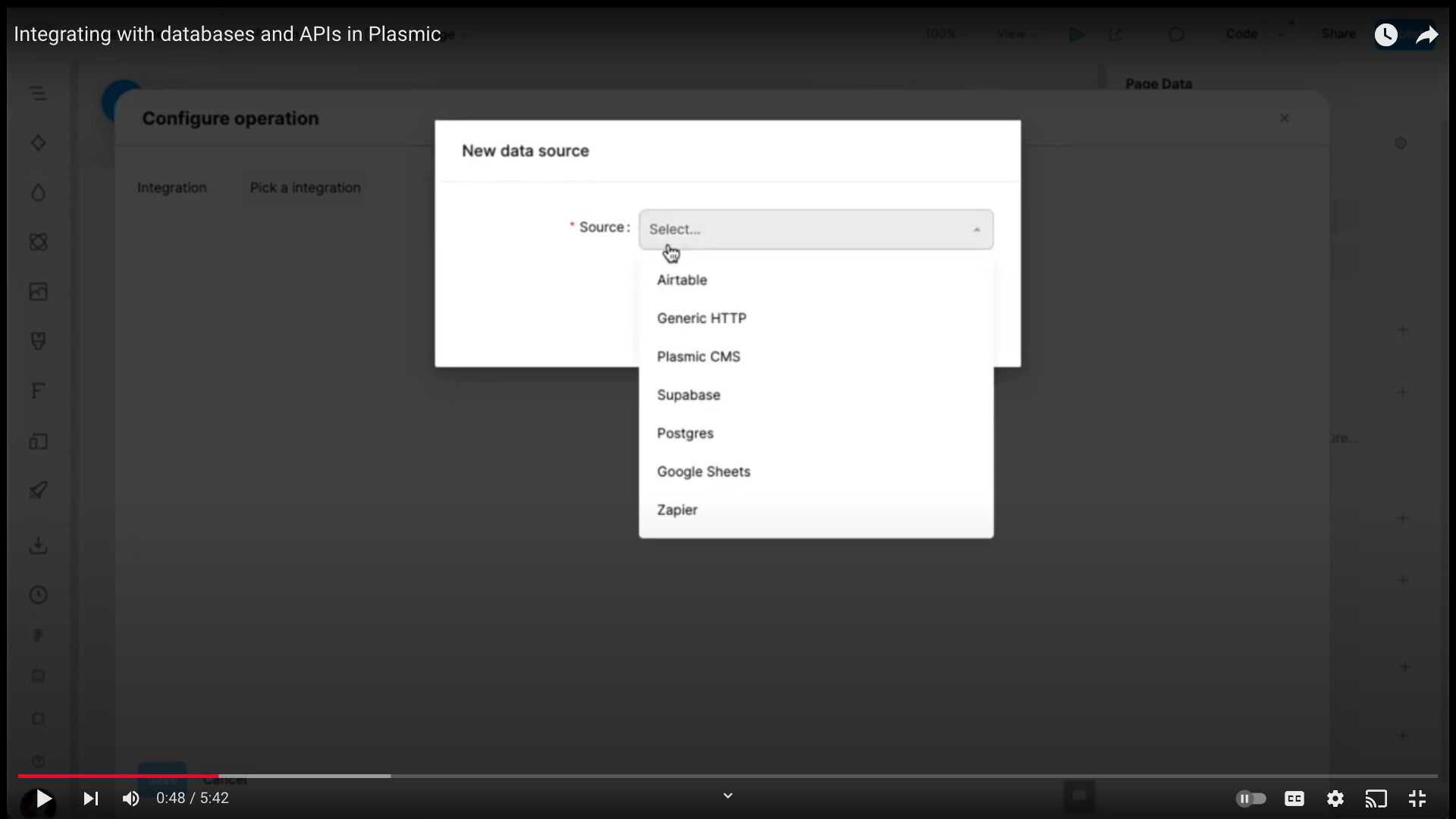
Task: Mute the video volume
Action: coord(130,799)
